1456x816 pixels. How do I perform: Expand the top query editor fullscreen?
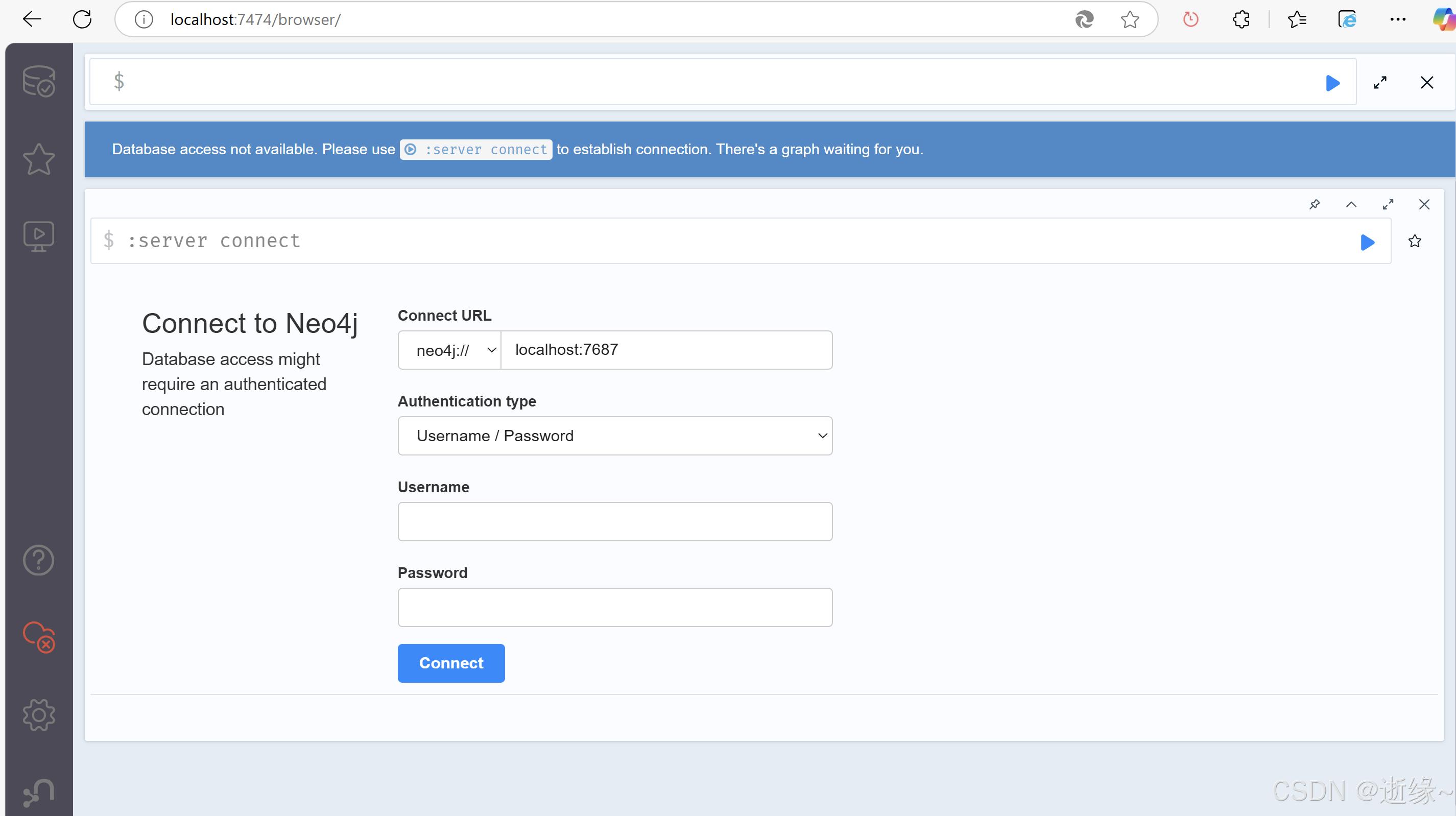coord(1380,83)
